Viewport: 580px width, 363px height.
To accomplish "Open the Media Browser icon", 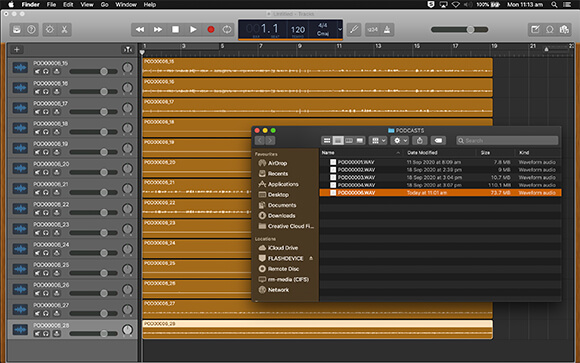I will tap(564, 30).
